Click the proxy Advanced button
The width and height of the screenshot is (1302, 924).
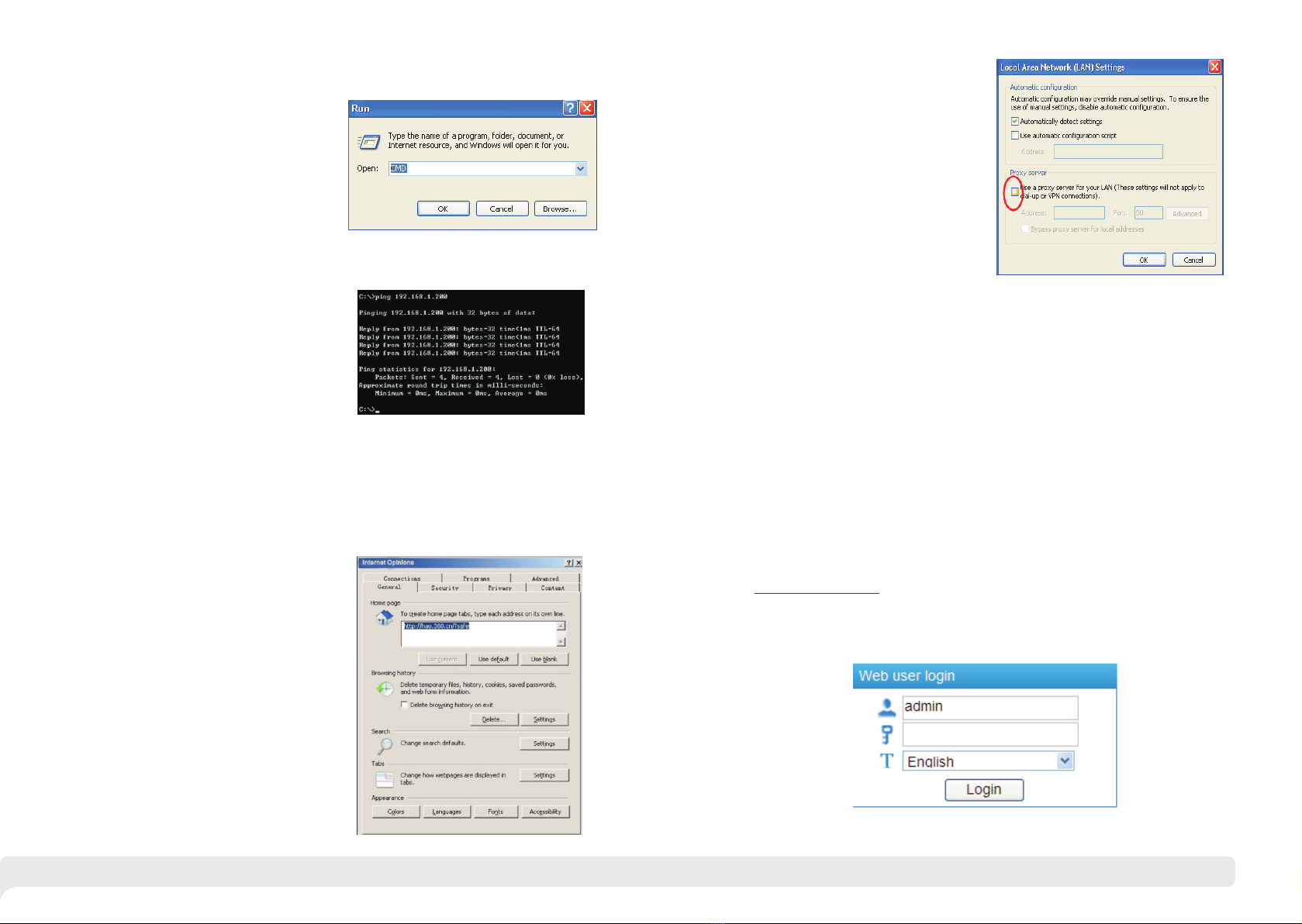[x=1186, y=214]
